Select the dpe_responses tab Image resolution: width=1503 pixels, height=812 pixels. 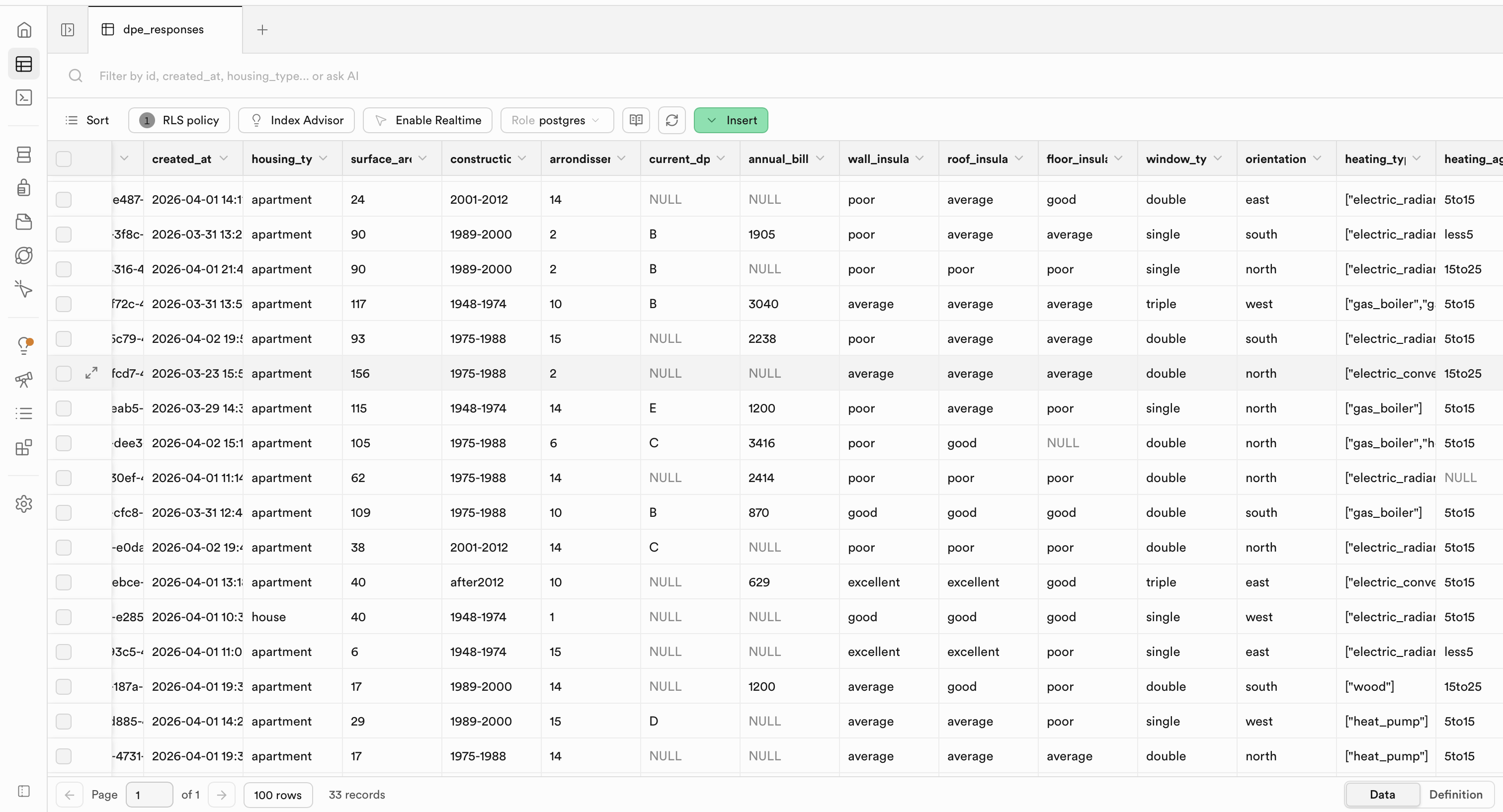point(164,29)
